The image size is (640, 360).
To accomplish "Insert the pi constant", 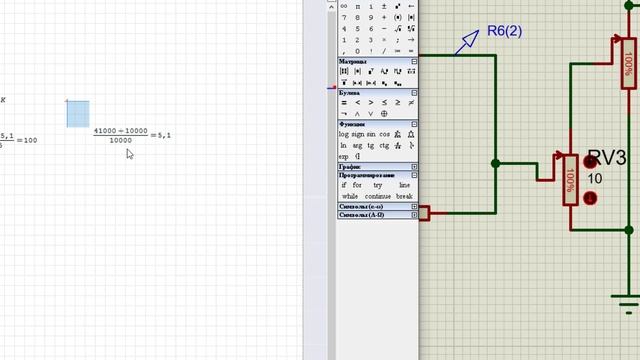I will tap(358, 7).
